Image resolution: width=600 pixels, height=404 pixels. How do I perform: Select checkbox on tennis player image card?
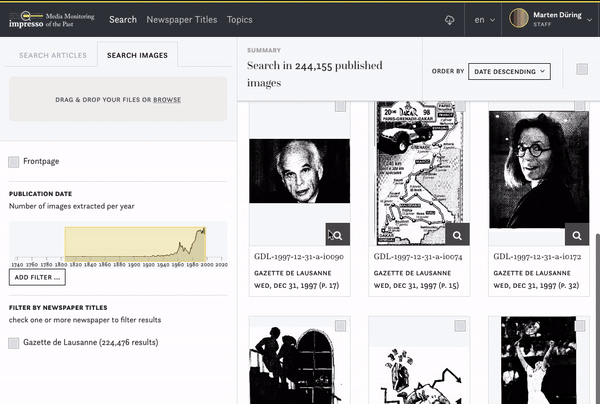point(580,326)
